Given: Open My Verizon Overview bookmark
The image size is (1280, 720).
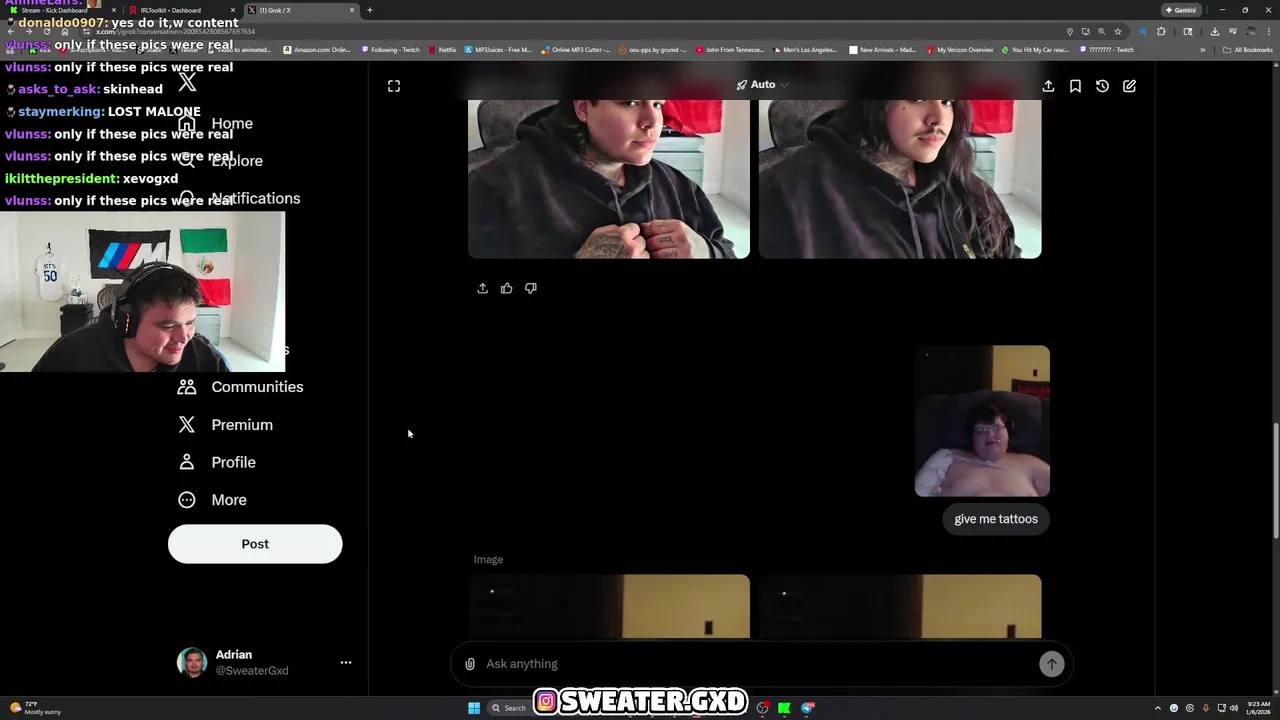Looking at the screenshot, I should pyautogui.click(x=960, y=49).
